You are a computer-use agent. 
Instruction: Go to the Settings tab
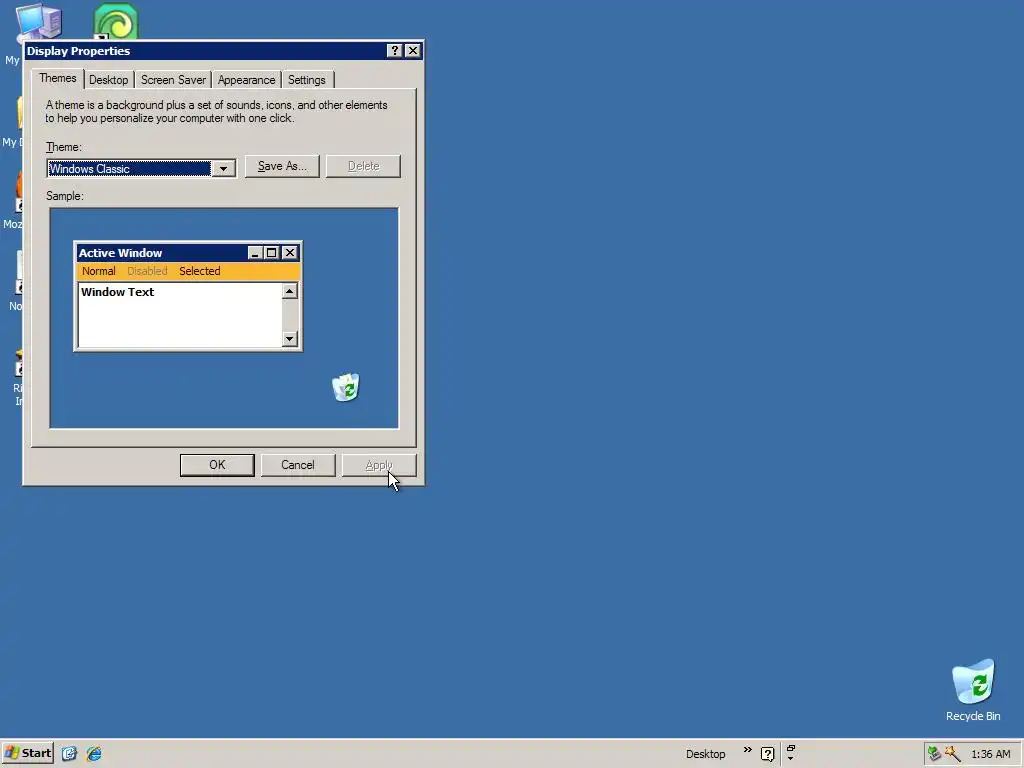306,80
